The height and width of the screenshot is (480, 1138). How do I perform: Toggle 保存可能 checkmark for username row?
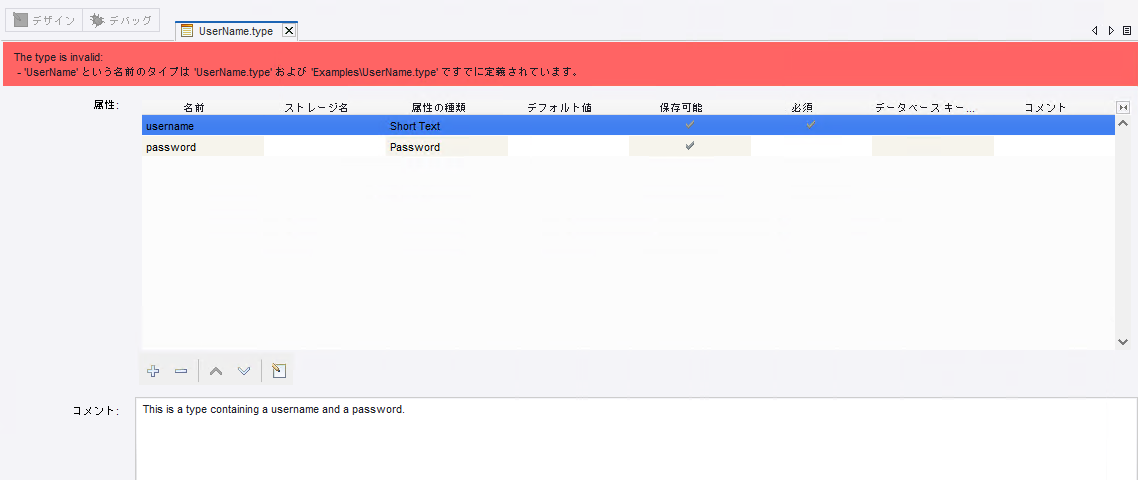point(689,125)
